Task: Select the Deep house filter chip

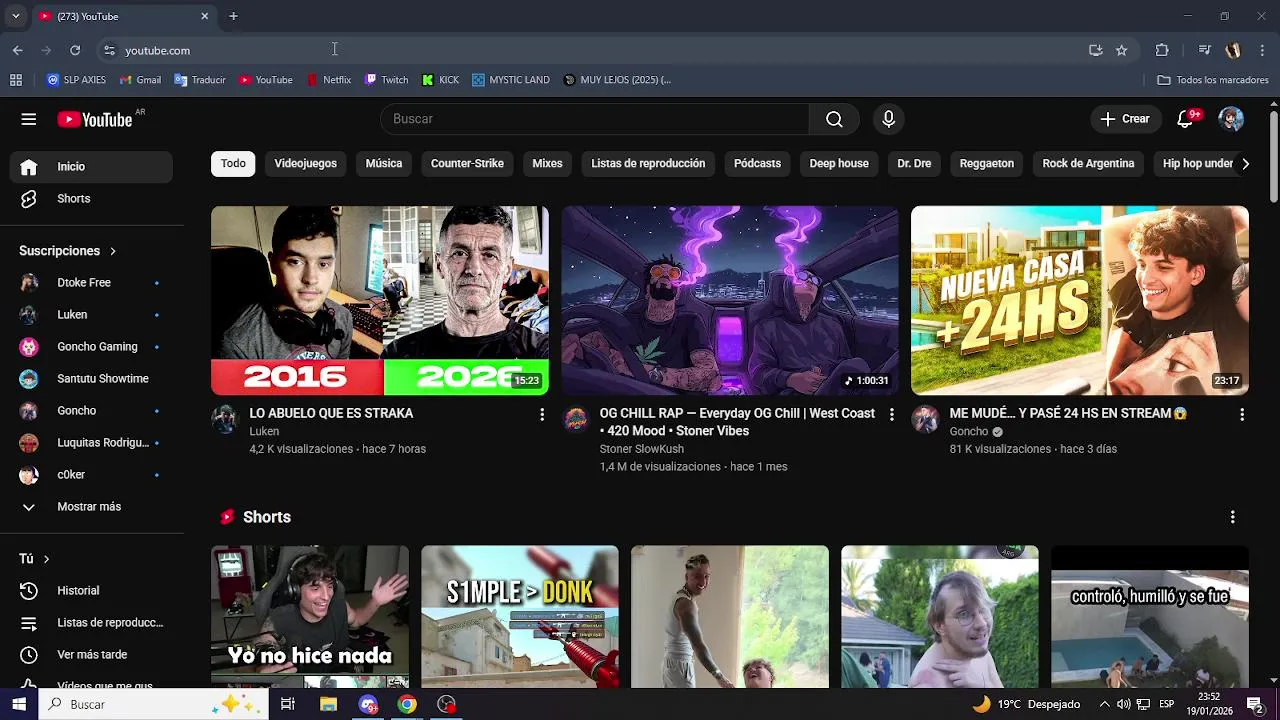Action: pos(839,164)
